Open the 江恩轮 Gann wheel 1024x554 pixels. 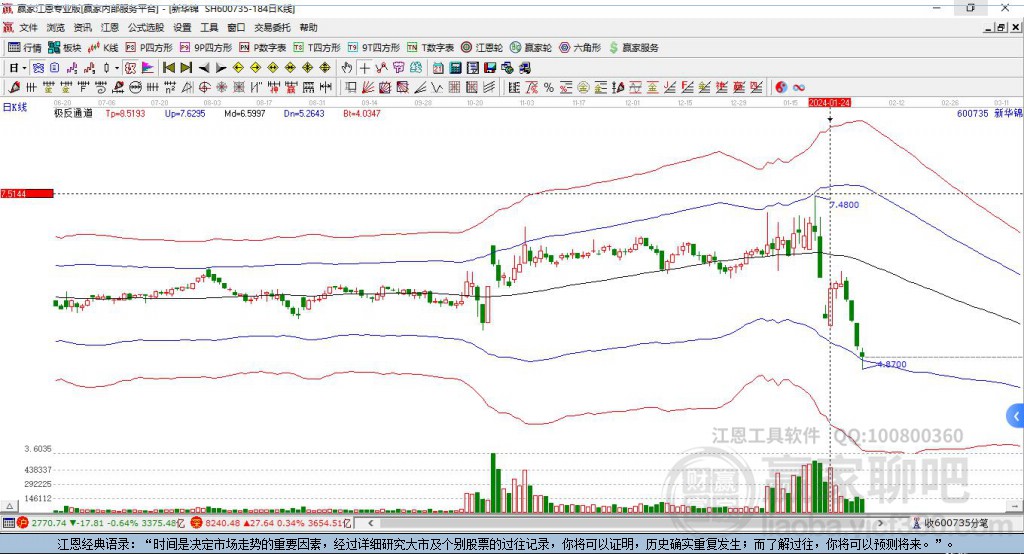point(482,48)
